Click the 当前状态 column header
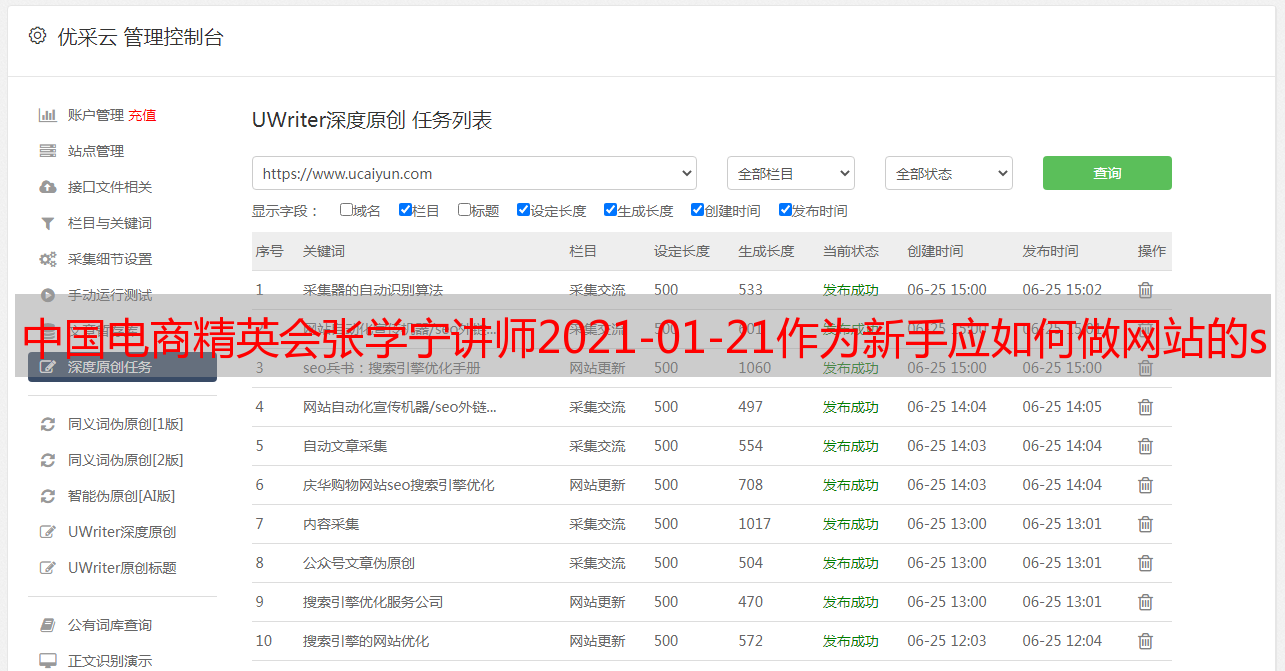The height and width of the screenshot is (671, 1285). (x=851, y=251)
